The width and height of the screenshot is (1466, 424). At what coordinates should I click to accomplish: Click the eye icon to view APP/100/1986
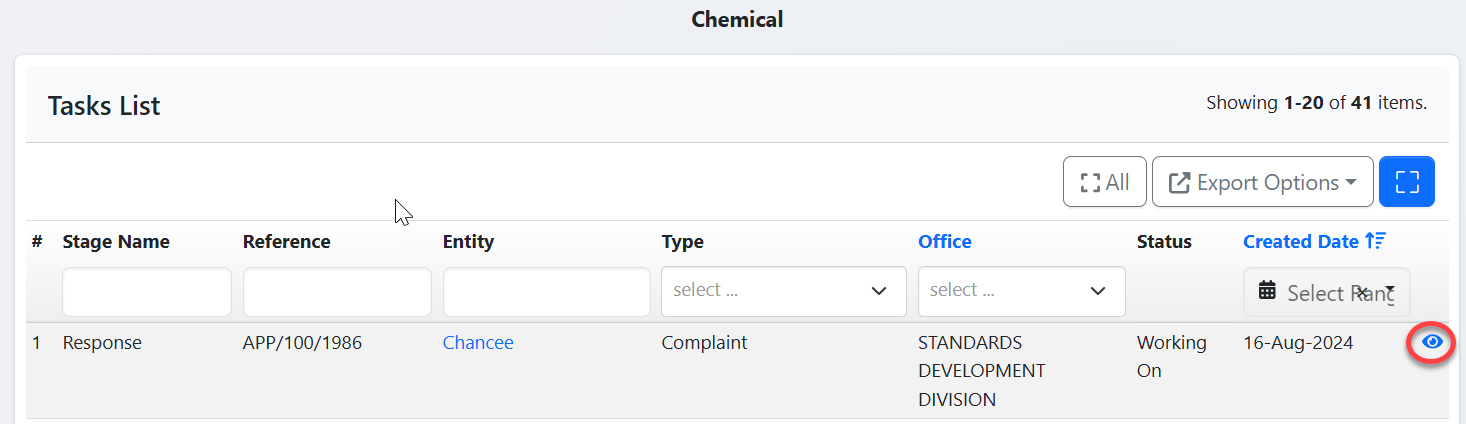point(1432,343)
